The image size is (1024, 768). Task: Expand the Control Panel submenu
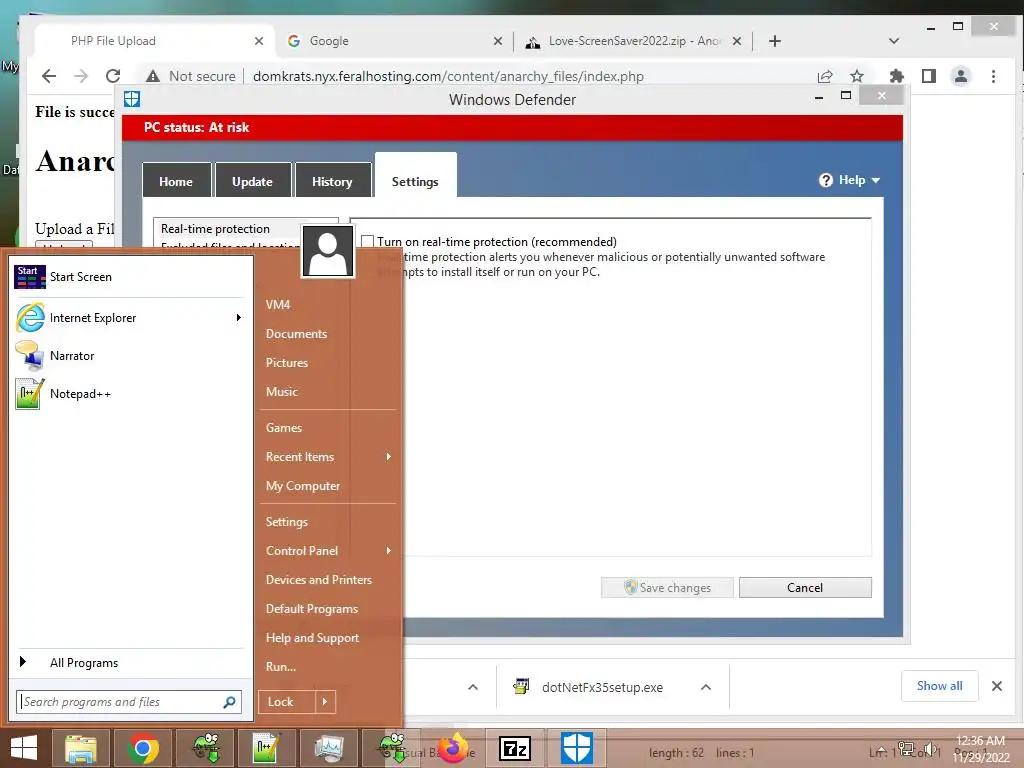(389, 551)
